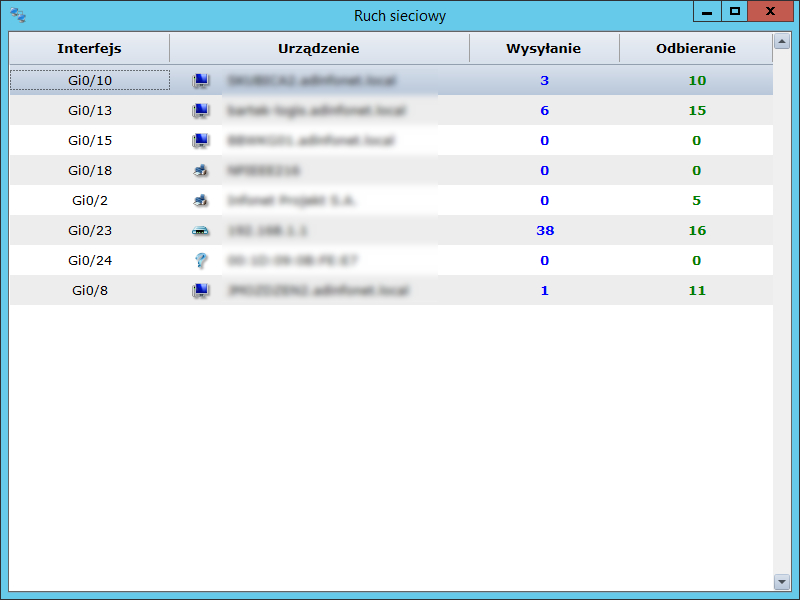Click the received value 15 for Gi0/13

click(697, 110)
